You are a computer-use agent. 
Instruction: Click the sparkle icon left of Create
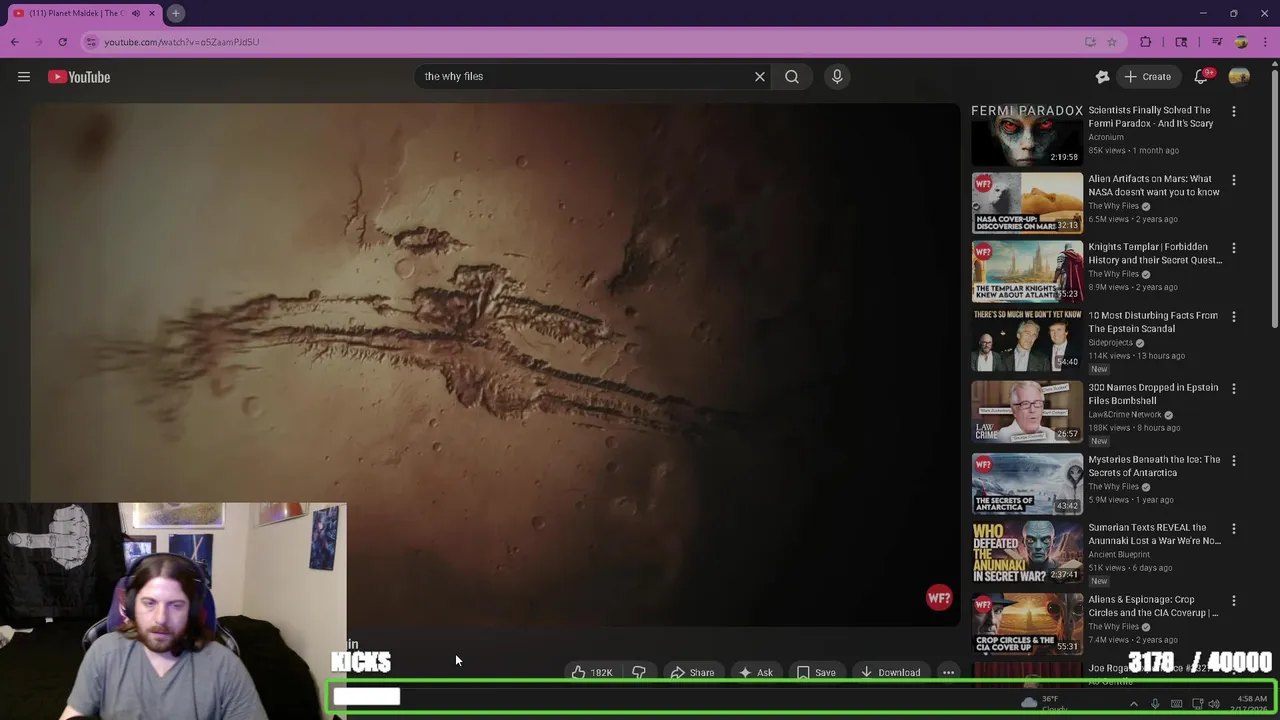click(1102, 77)
